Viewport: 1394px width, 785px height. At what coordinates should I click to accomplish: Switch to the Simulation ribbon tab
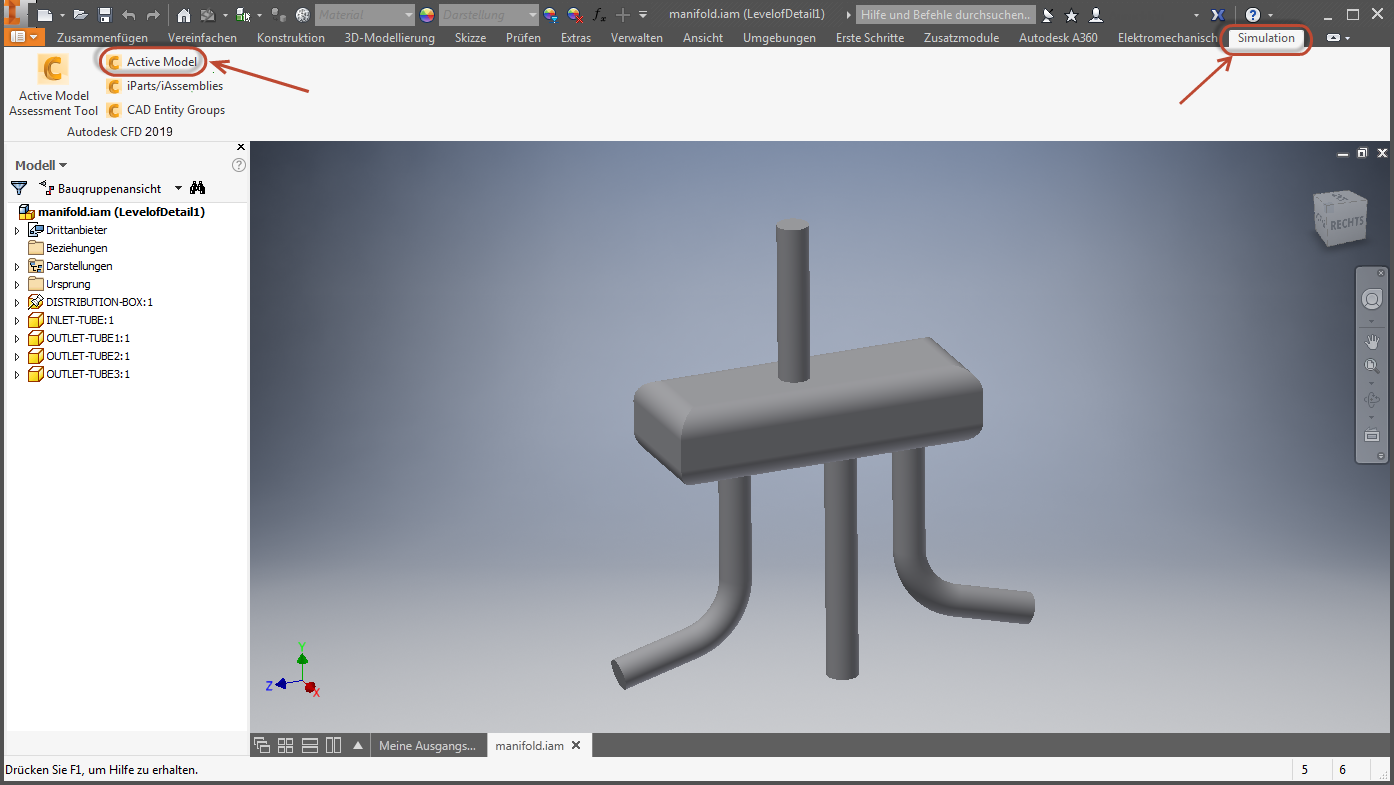coord(1265,38)
